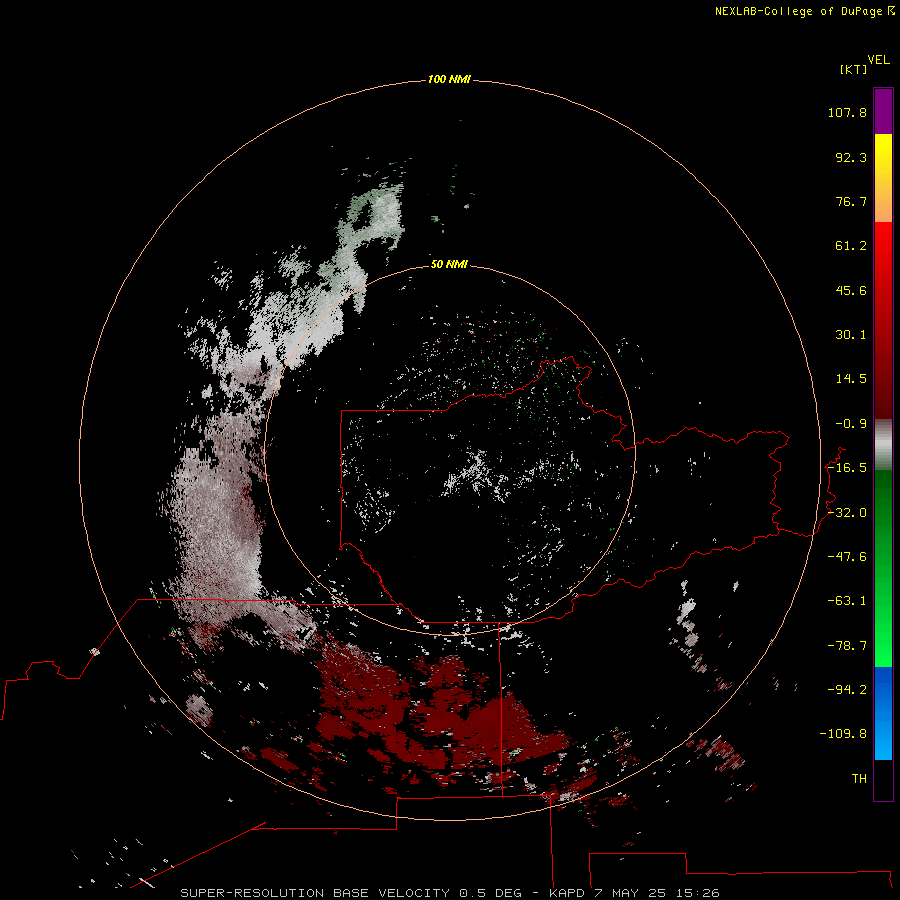Click the gray near-zero segment of the color bar

[883, 445]
